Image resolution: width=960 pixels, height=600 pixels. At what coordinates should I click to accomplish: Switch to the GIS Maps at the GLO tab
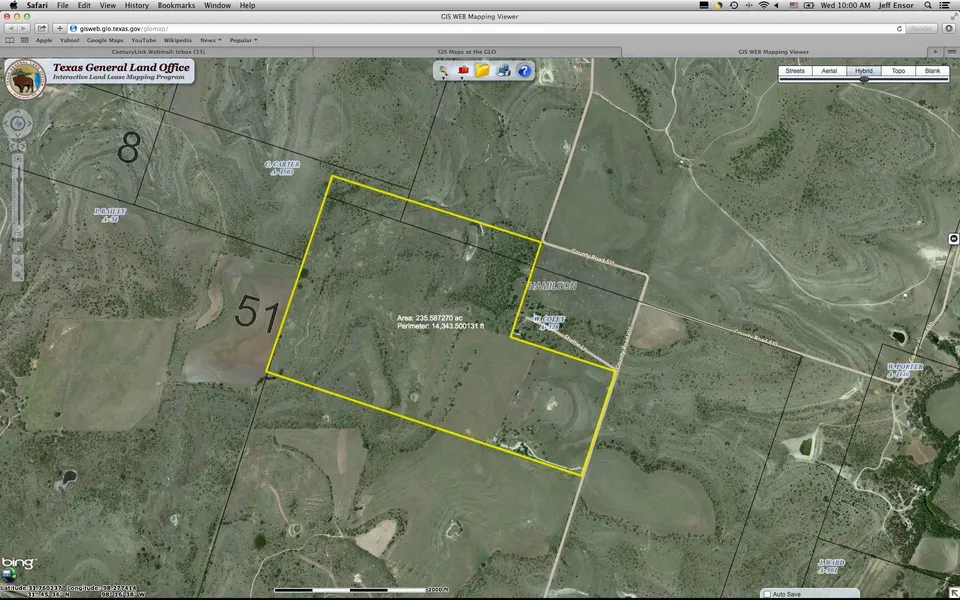467,51
